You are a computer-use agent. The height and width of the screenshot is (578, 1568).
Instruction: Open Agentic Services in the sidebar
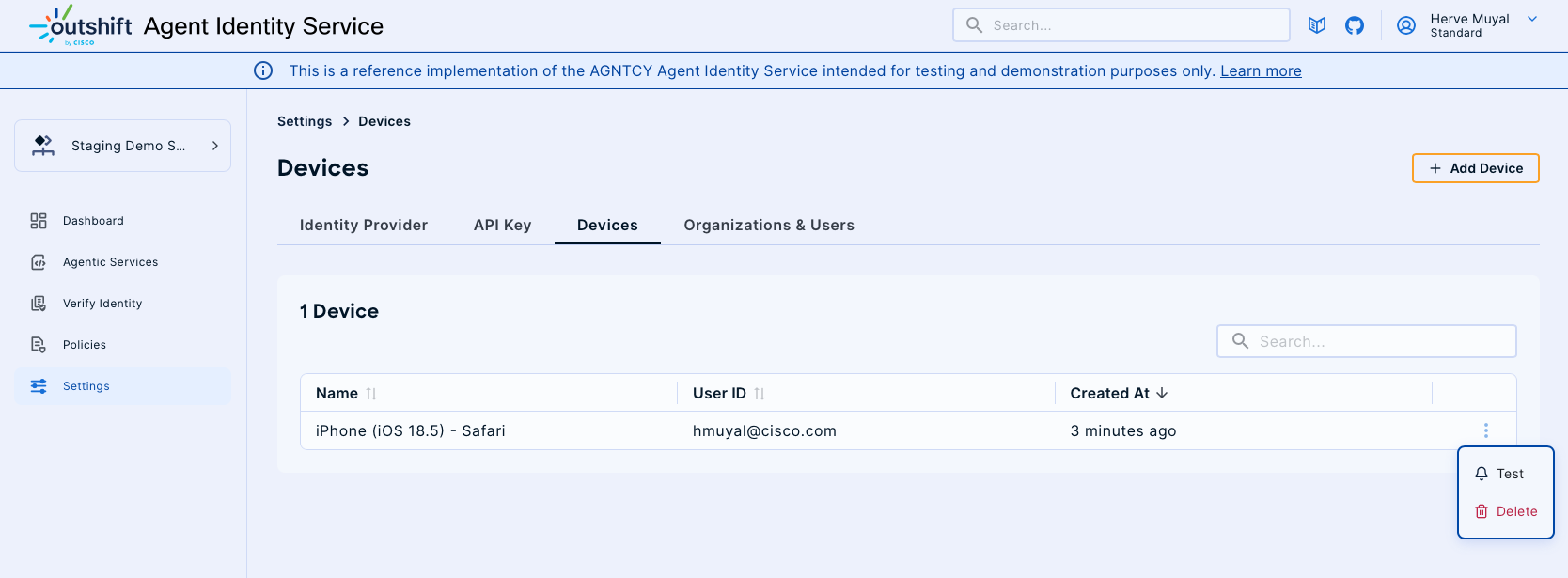[x=122, y=262]
